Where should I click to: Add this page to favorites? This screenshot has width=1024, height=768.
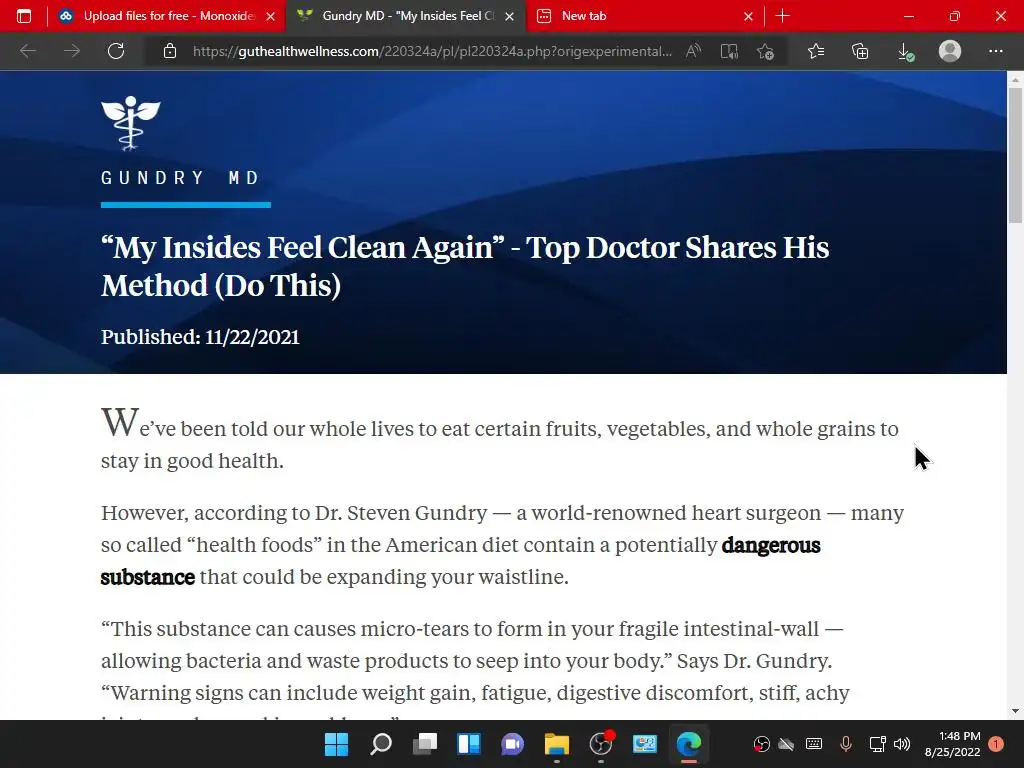(x=765, y=51)
